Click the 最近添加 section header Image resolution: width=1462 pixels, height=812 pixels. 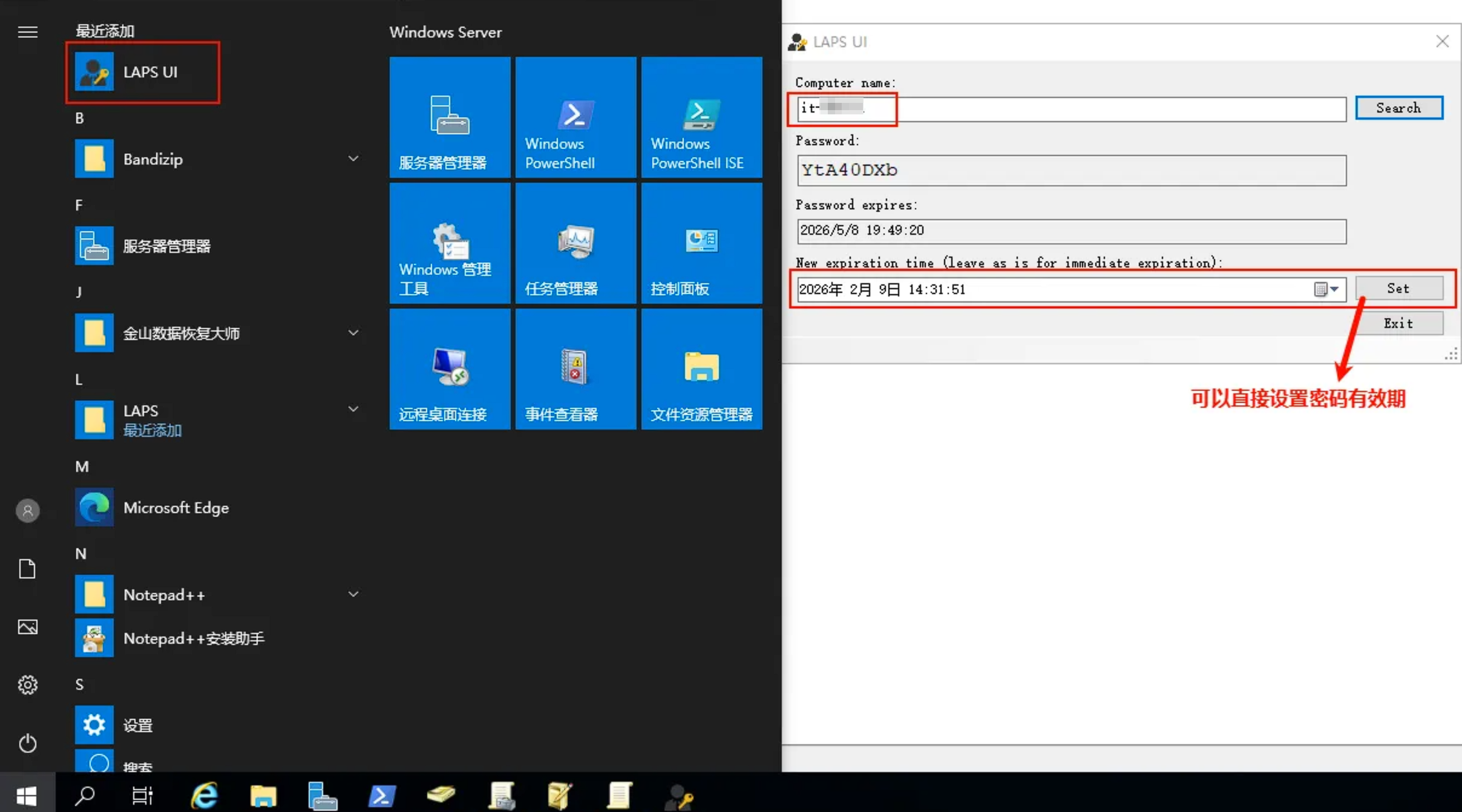click(105, 31)
